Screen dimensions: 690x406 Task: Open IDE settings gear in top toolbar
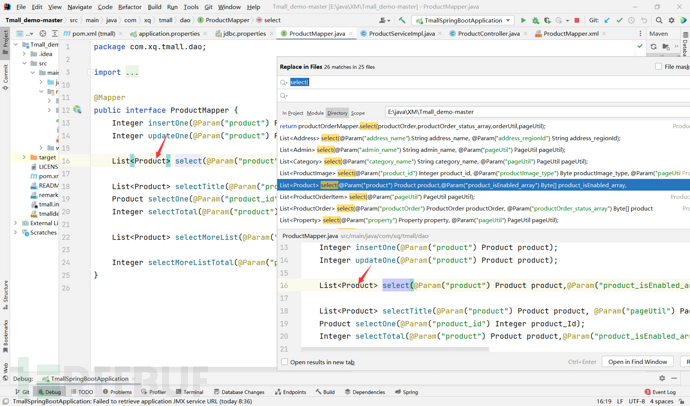click(x=671, y=20)
